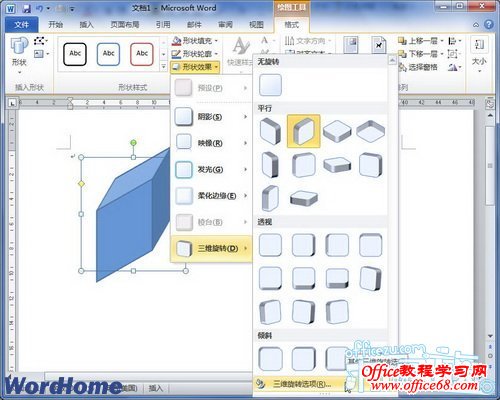Open 映像(R) reflection submenu

tap(211, 143)
